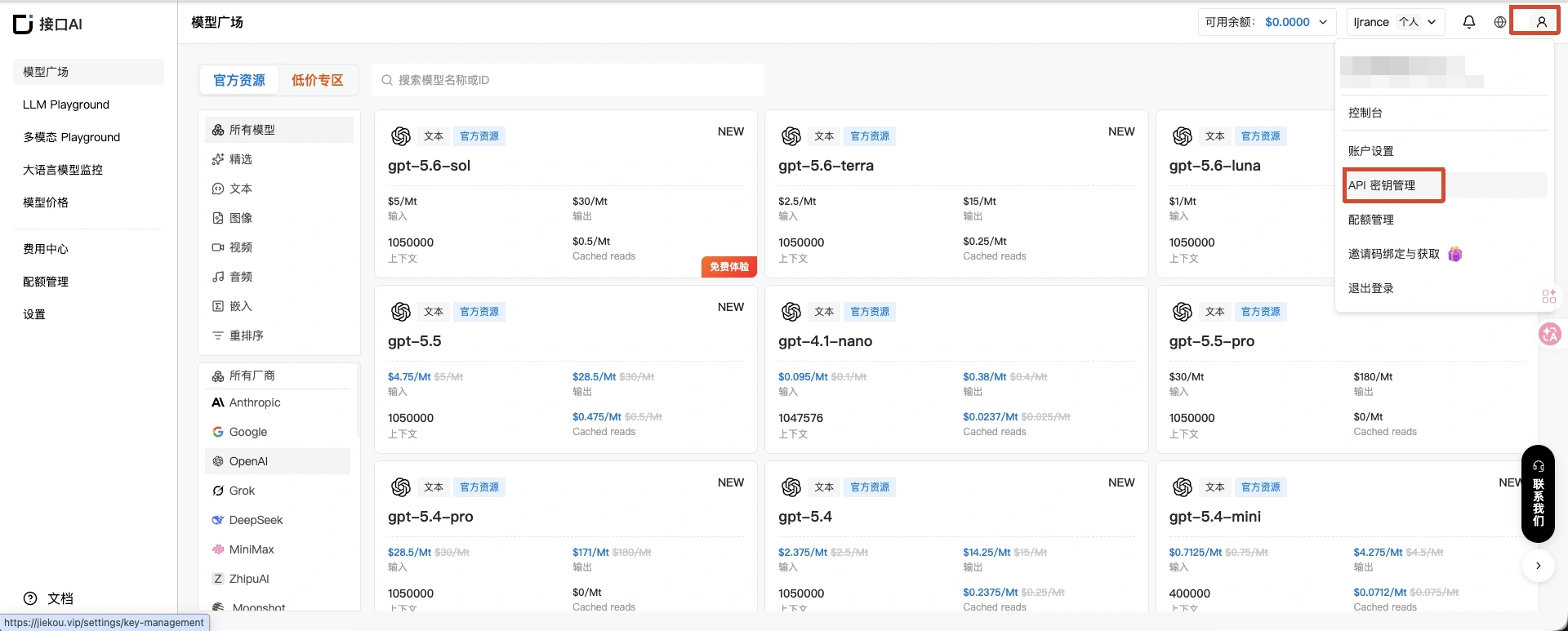1568x631 pixels.
Task: Switch to 官方资源 tab
Action: [239, 80]
